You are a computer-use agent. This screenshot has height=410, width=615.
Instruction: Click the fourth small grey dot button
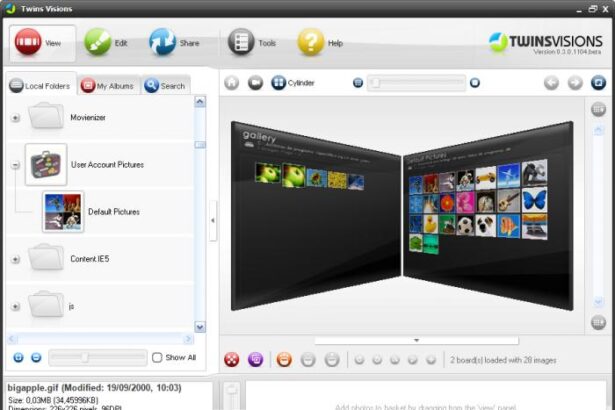coord(413,360)
